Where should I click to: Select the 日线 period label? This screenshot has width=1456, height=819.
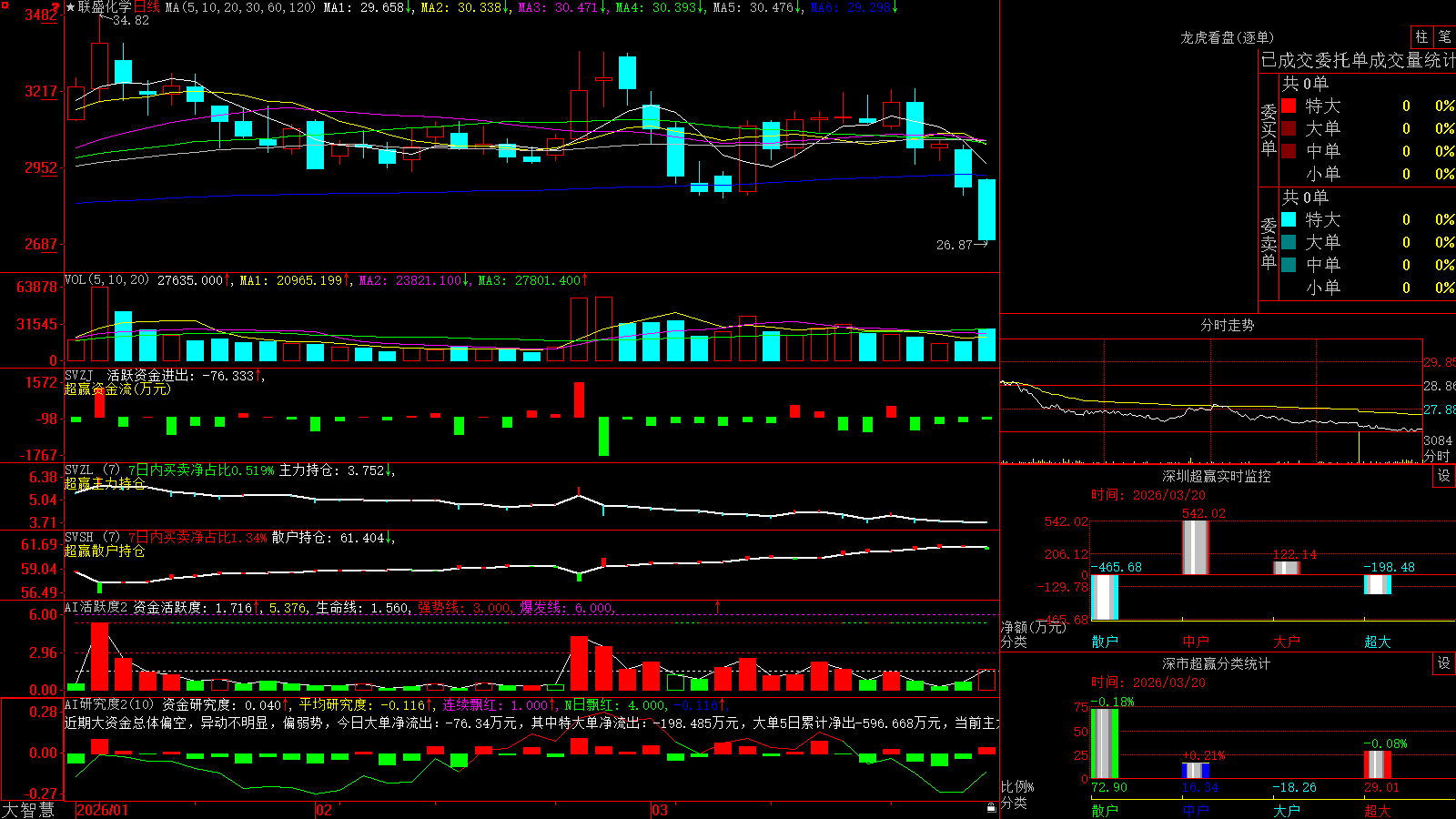pos(147,7)
